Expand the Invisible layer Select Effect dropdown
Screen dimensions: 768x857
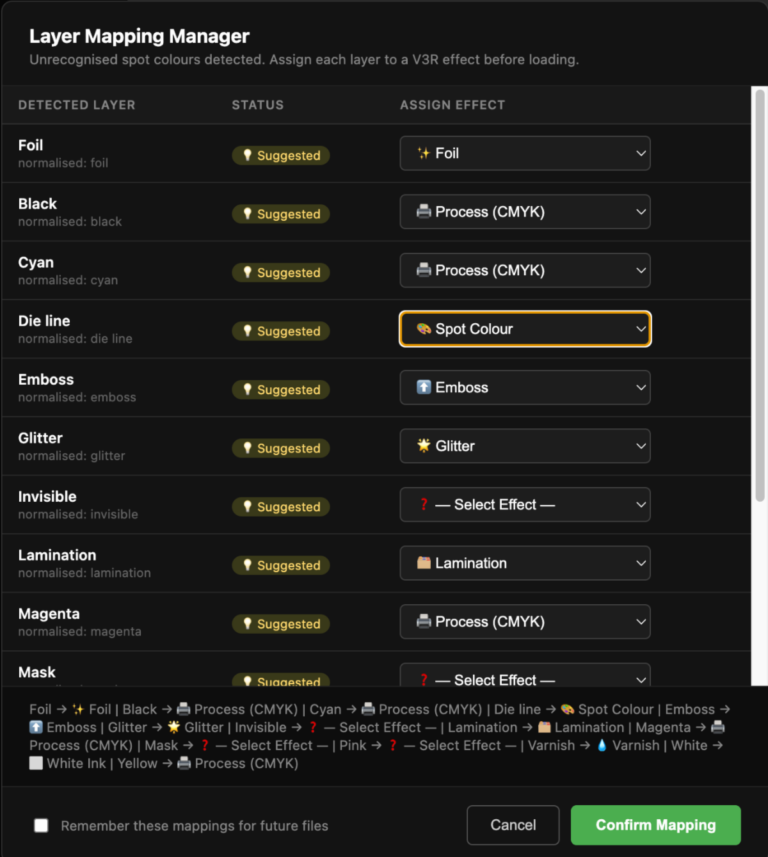click(525, 505)
